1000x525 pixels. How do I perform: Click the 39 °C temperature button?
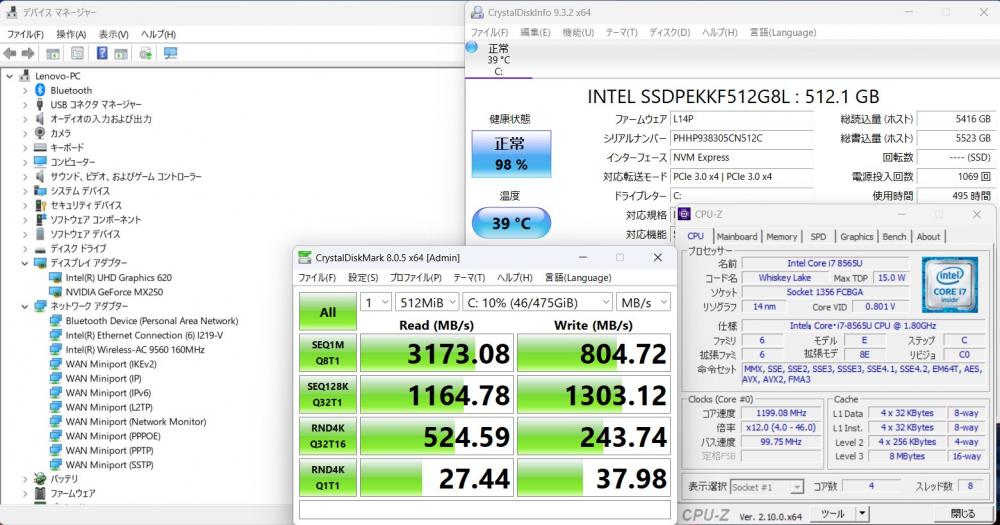(511, 223)
